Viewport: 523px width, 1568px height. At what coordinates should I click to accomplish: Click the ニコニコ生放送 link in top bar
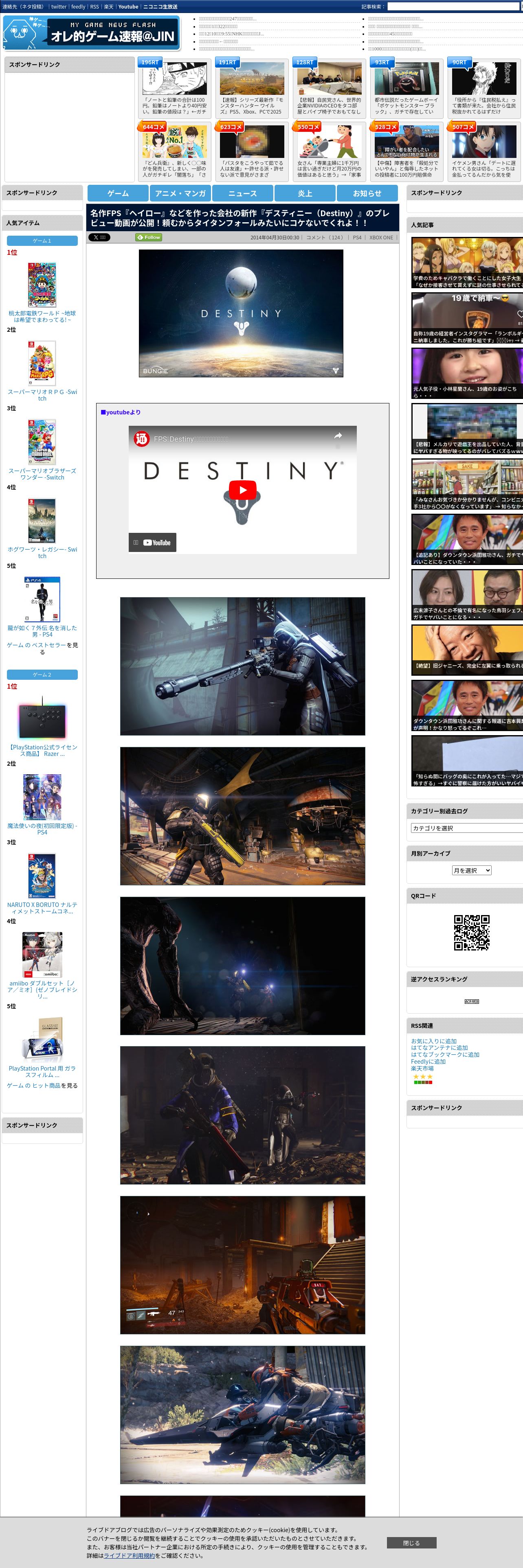point(160,7)
